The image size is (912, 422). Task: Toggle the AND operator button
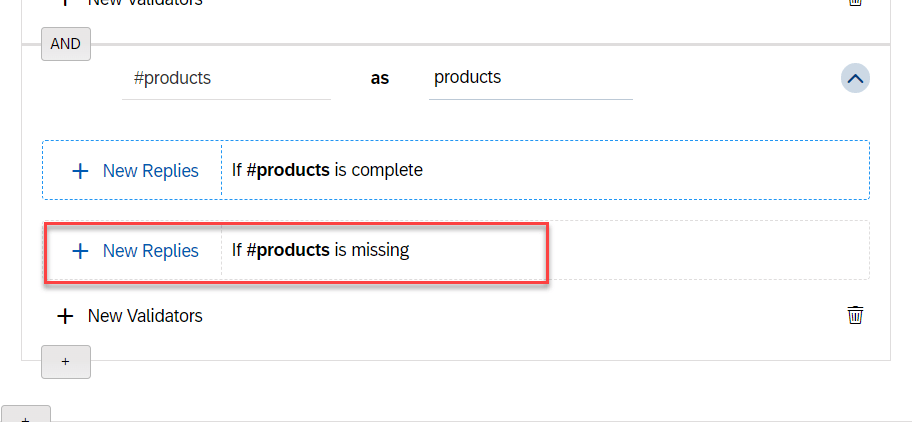[x=65, y=44]
